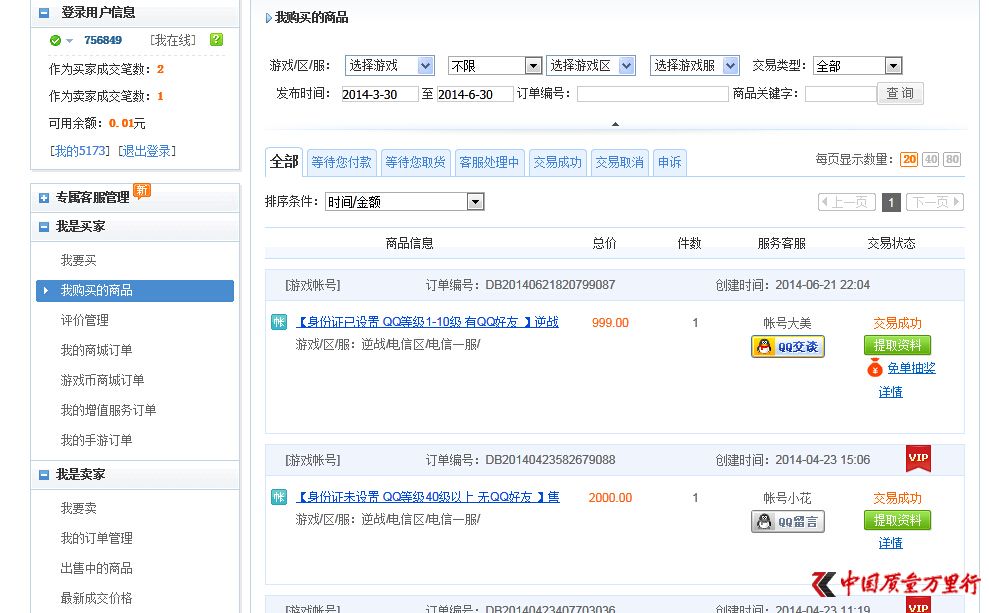Image resolution: width=989 pixels, height=613 pixels.
Task: Open the green ? help icon beside 我在线
Action: (x=216, y=40)
